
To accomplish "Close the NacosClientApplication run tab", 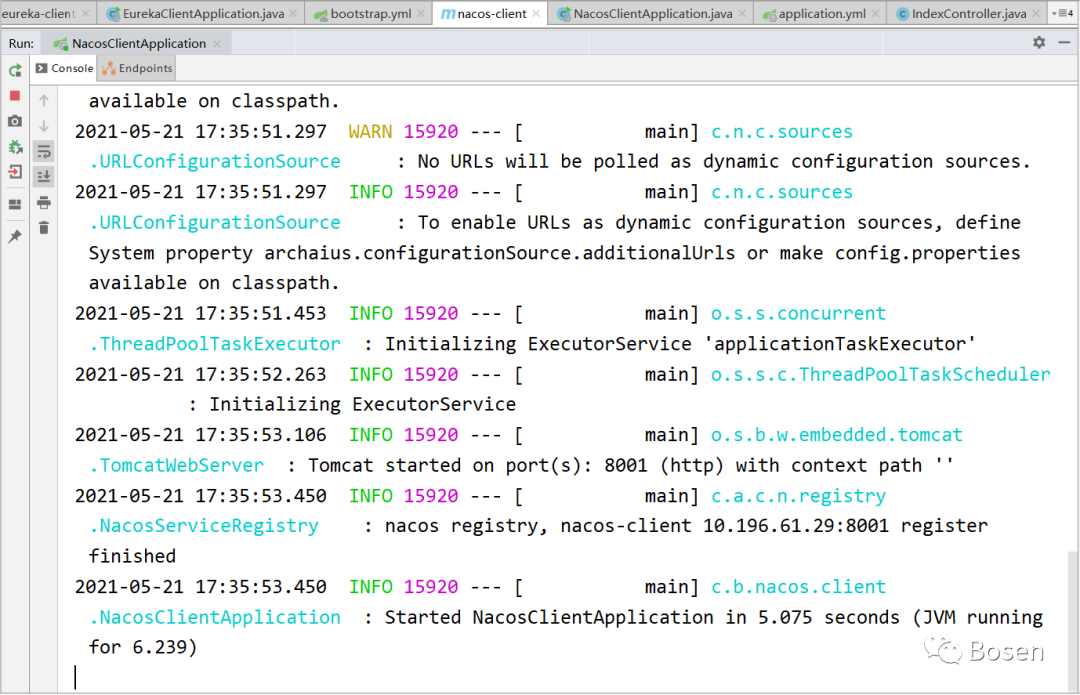I will coord(217,43).
